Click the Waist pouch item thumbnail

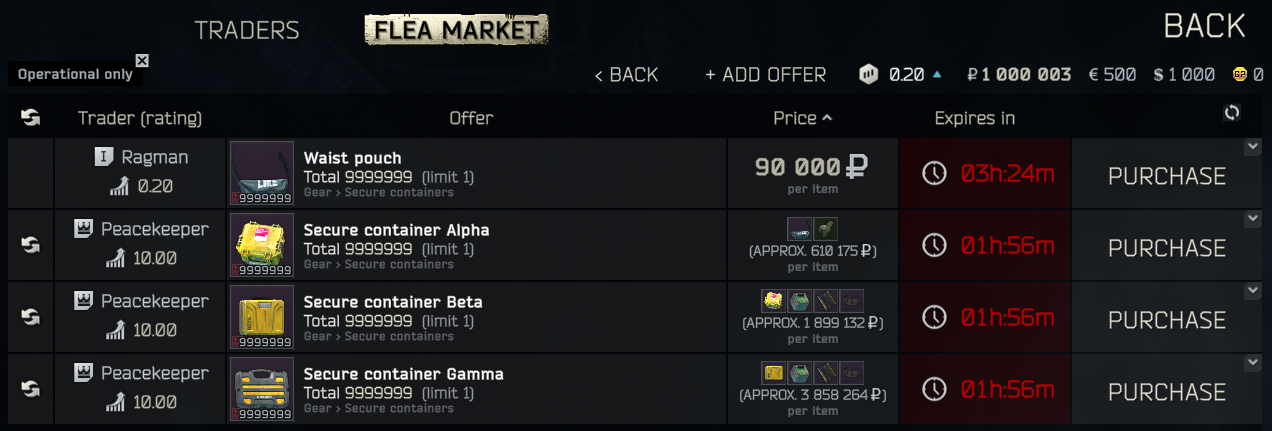pyautogui.click(x=262, y=174)
